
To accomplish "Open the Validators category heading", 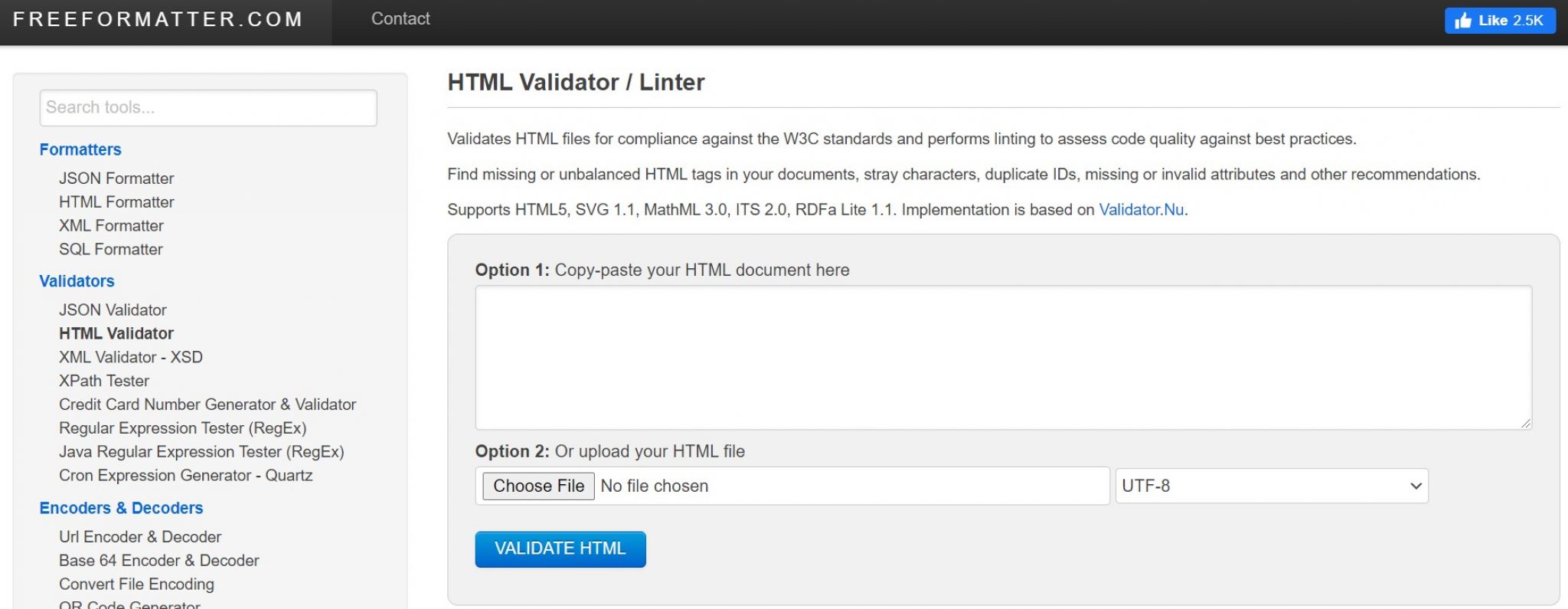I will (x=77, y=281).
